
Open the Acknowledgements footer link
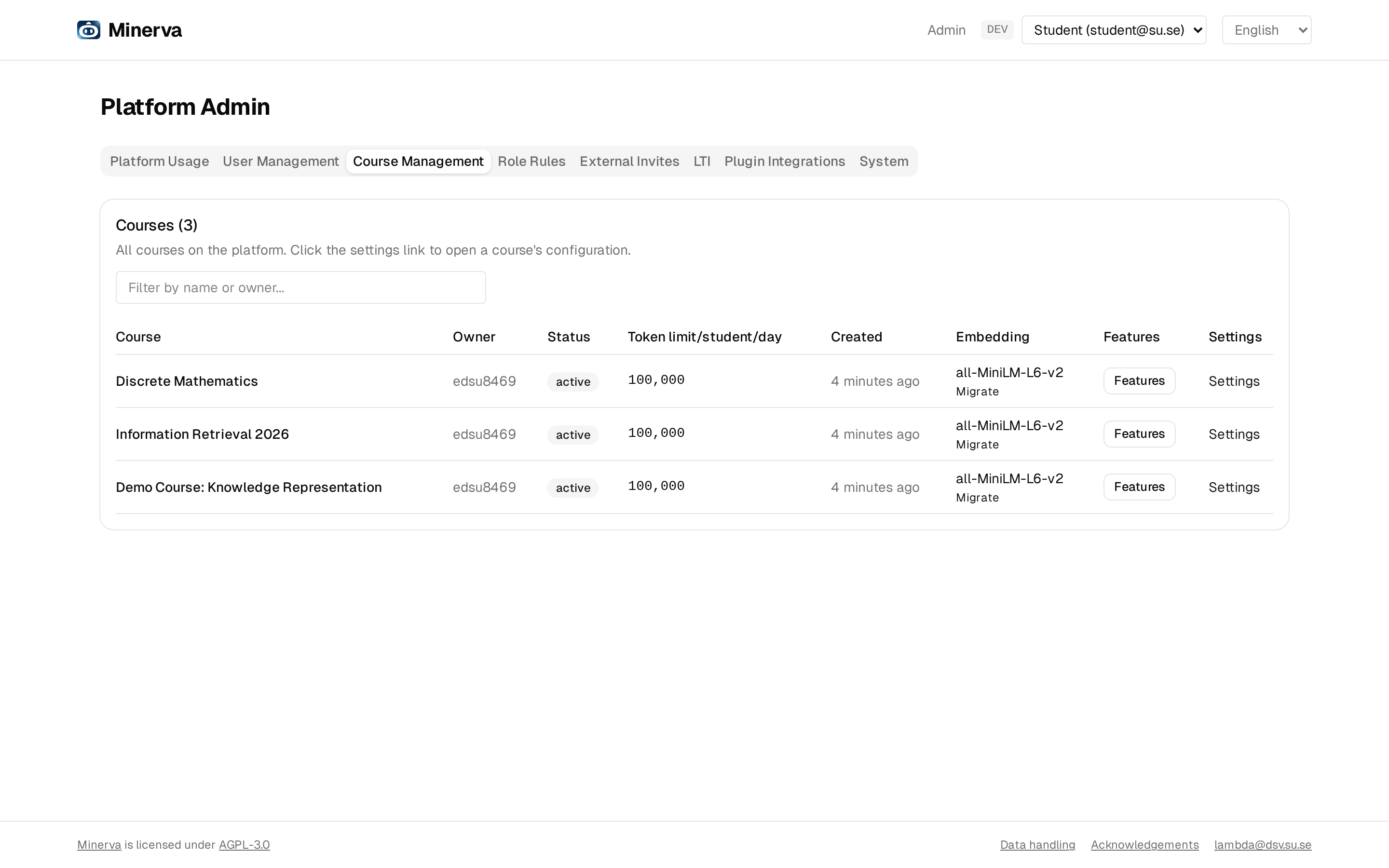pos(1144,844)
